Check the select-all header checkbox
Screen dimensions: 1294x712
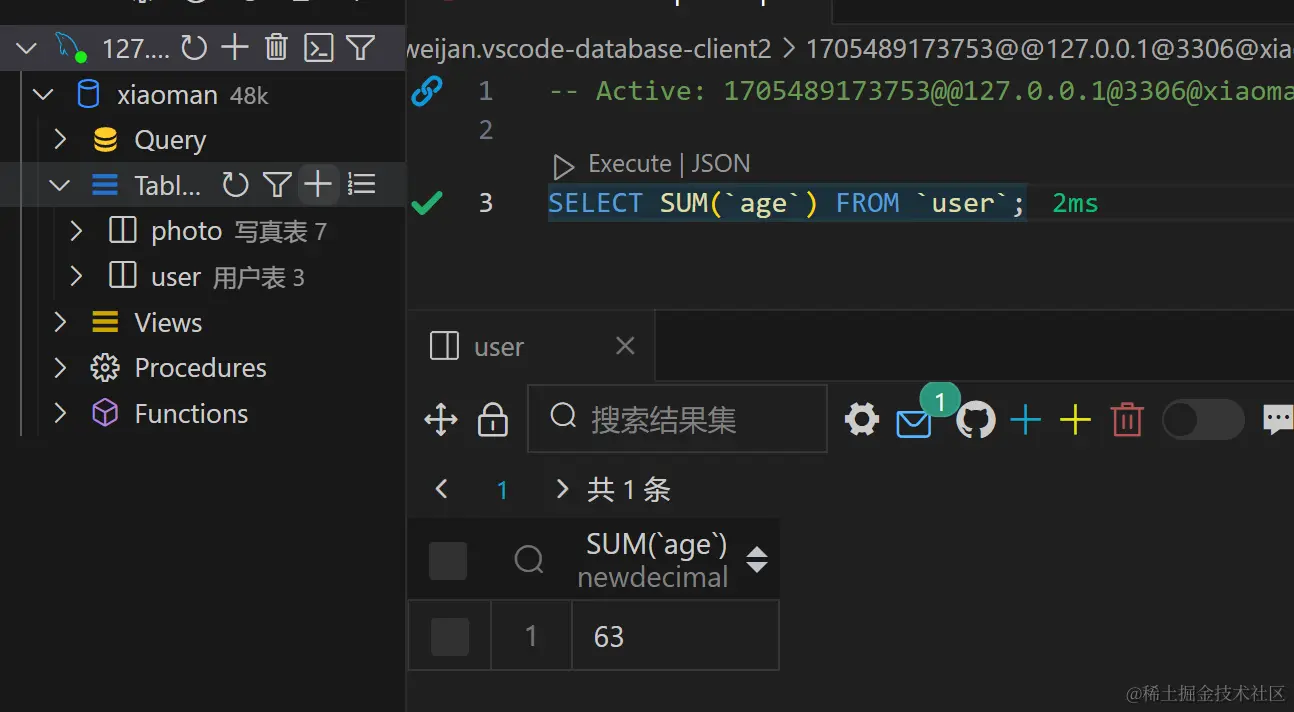click(x=448, y=561)
